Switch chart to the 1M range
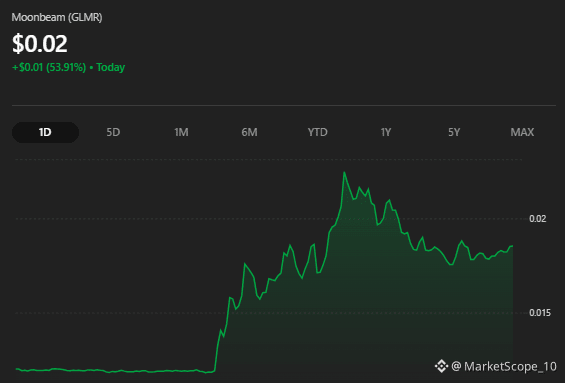565x383 pixels. coord(181,133)
